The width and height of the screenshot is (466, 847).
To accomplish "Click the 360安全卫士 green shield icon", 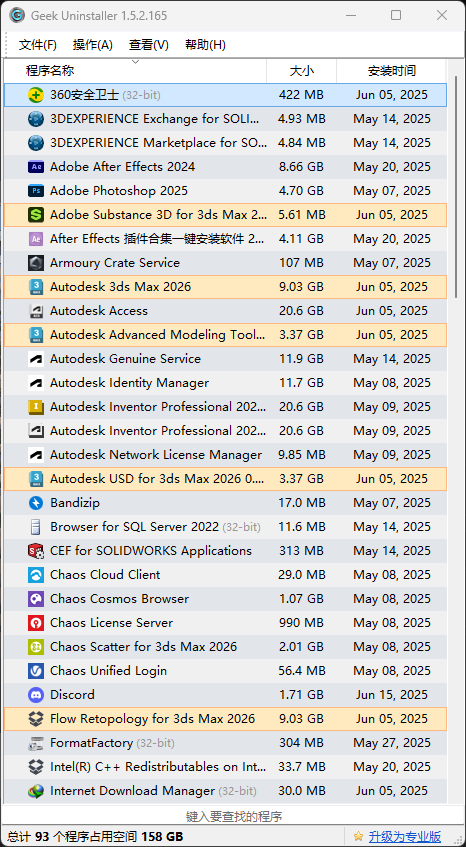I will [36, 95].
